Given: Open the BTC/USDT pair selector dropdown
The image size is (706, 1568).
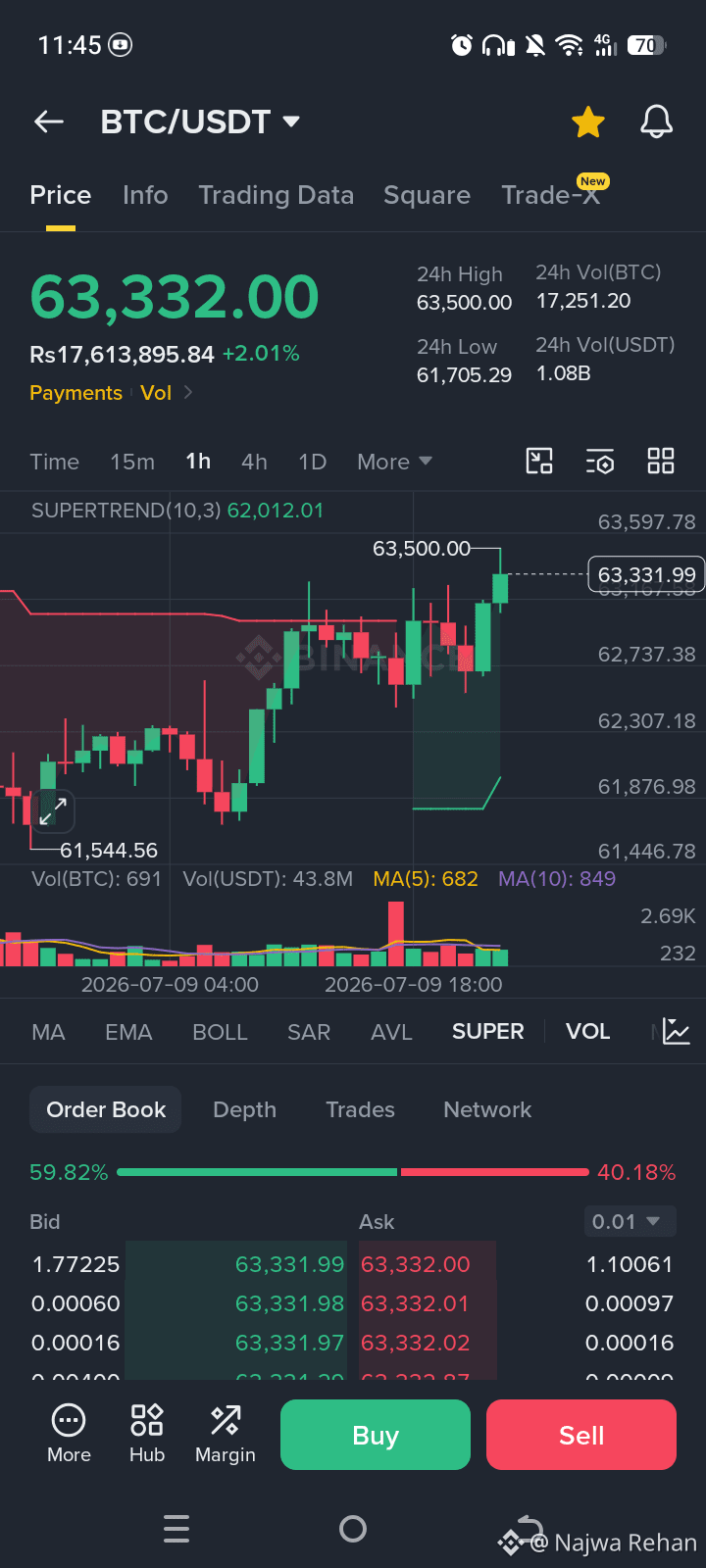Looking at the screenshot, I should coord(200,122).
